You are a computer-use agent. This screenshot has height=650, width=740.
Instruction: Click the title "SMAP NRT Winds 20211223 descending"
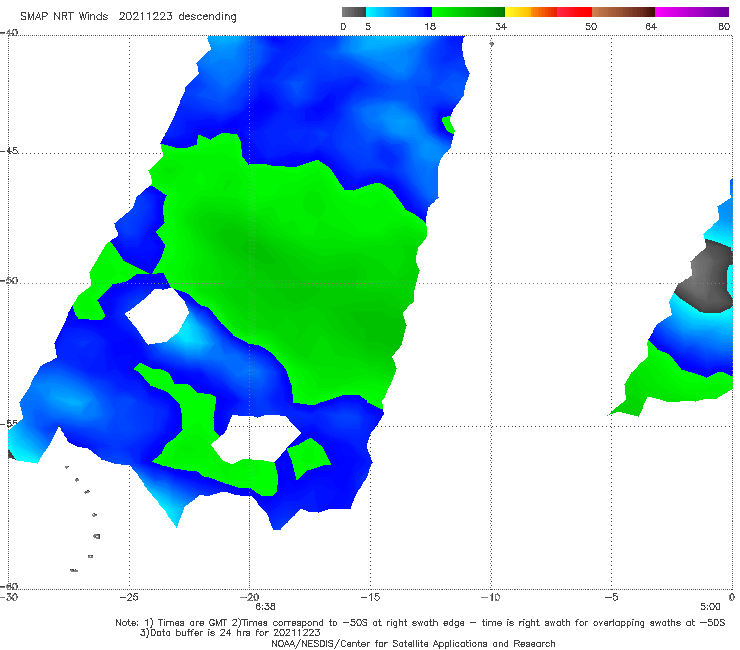point(128,16)
